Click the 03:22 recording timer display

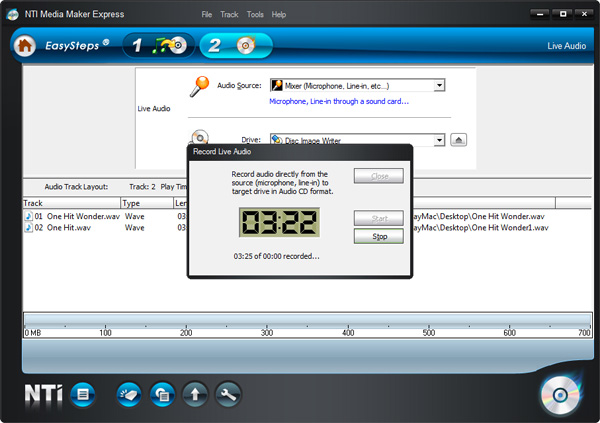point(279,222)
